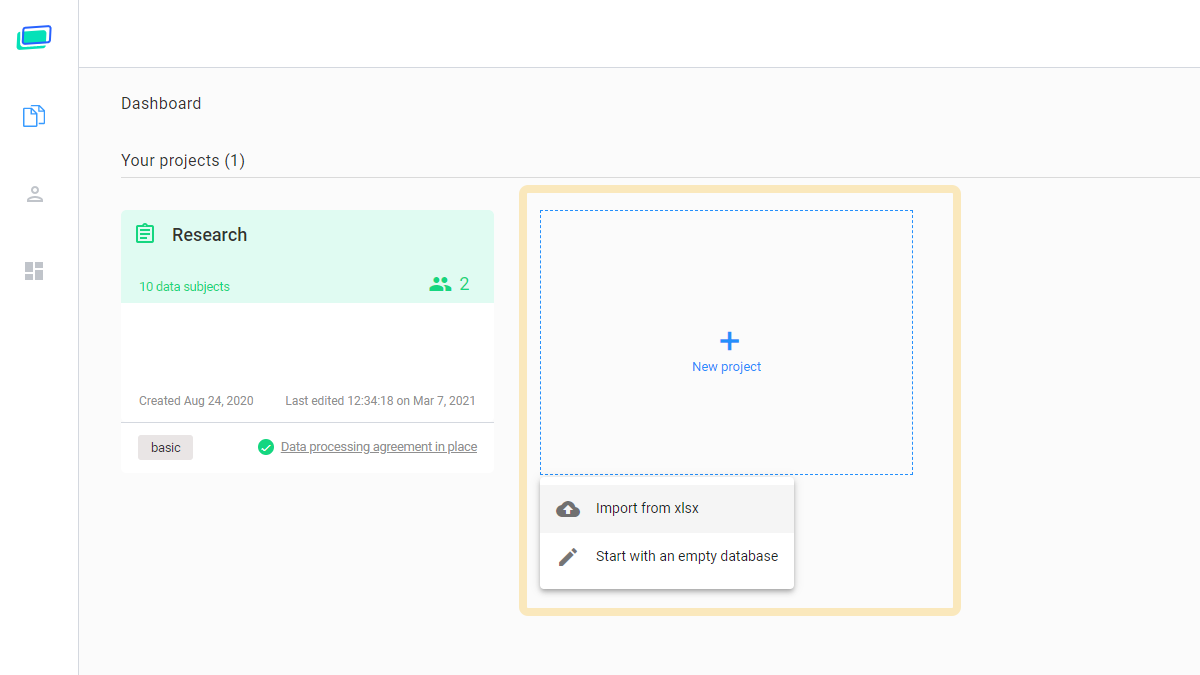
Task: Click the New project label
Action: point(726,367)
